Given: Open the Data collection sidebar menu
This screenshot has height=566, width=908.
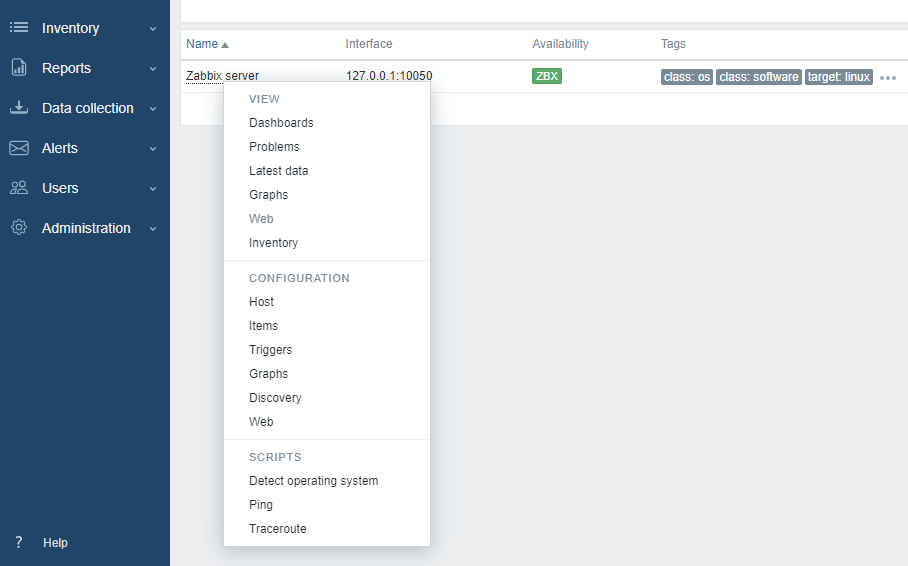Looking at the screenshot, I should [85, 108].
